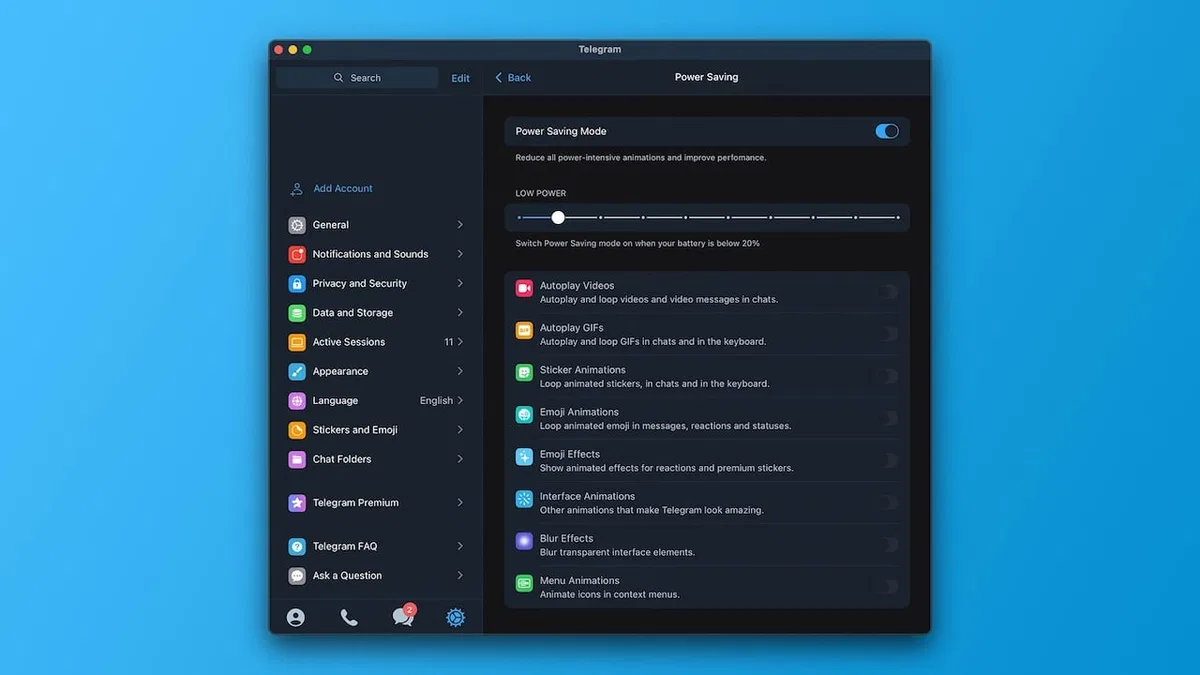The image size is (1200, 675).
Task: Click the Ask a Question bubble icon
Action: tap(297, 576)
